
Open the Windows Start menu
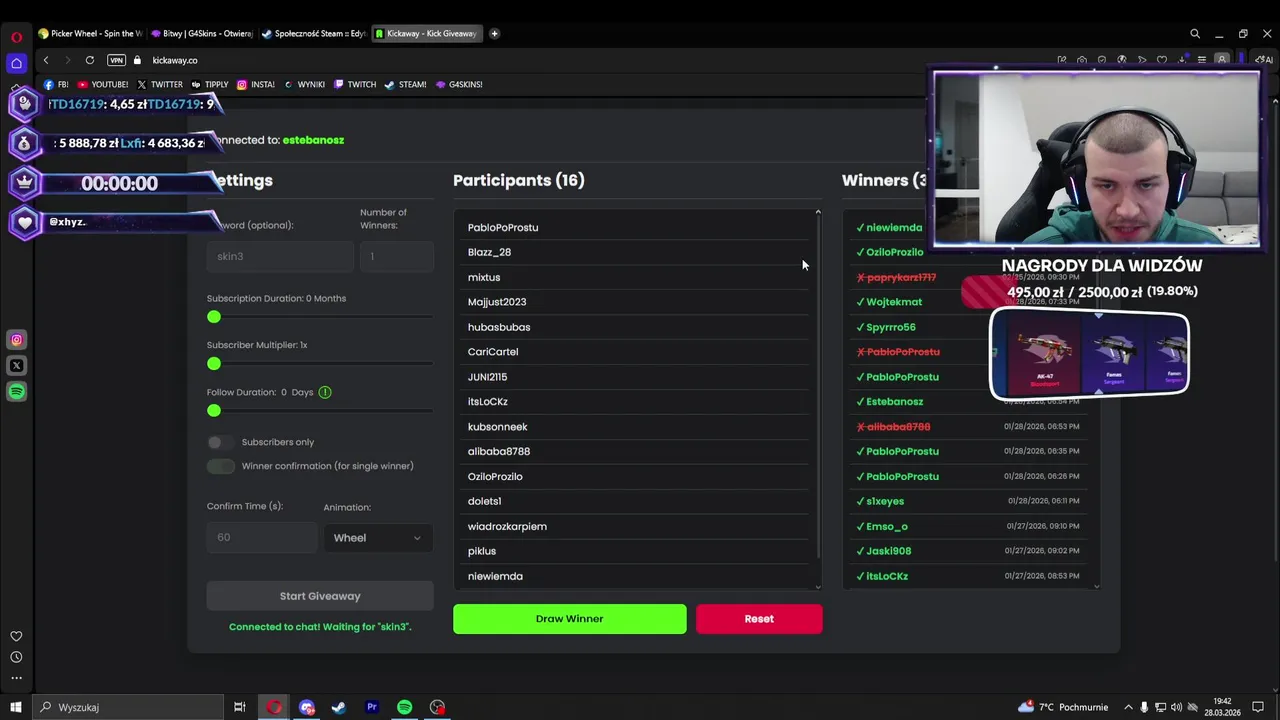pos(16,707)
